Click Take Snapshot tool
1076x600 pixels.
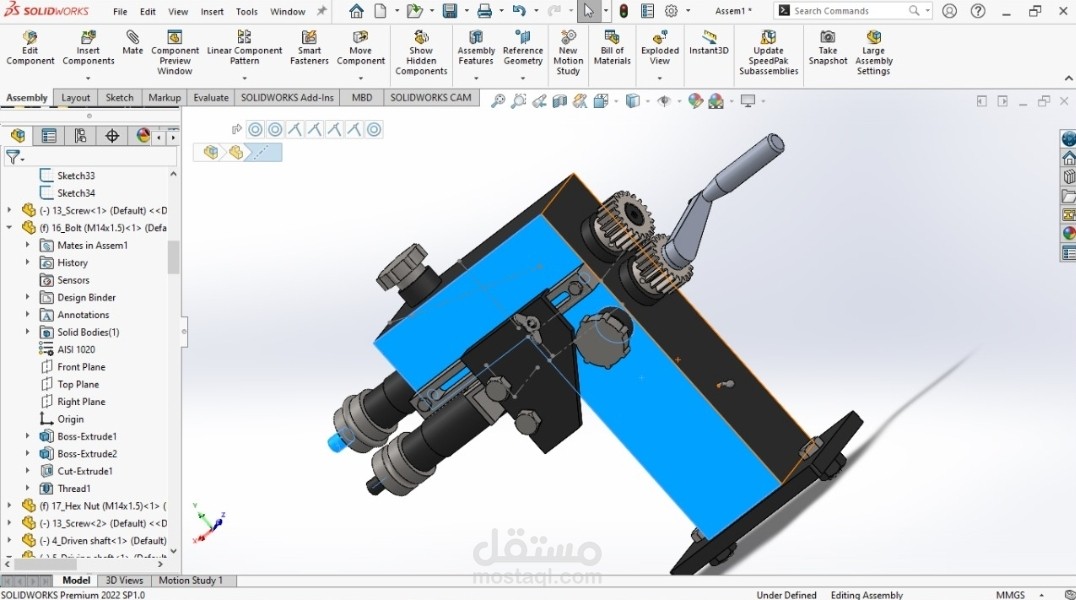coord(828,48)
